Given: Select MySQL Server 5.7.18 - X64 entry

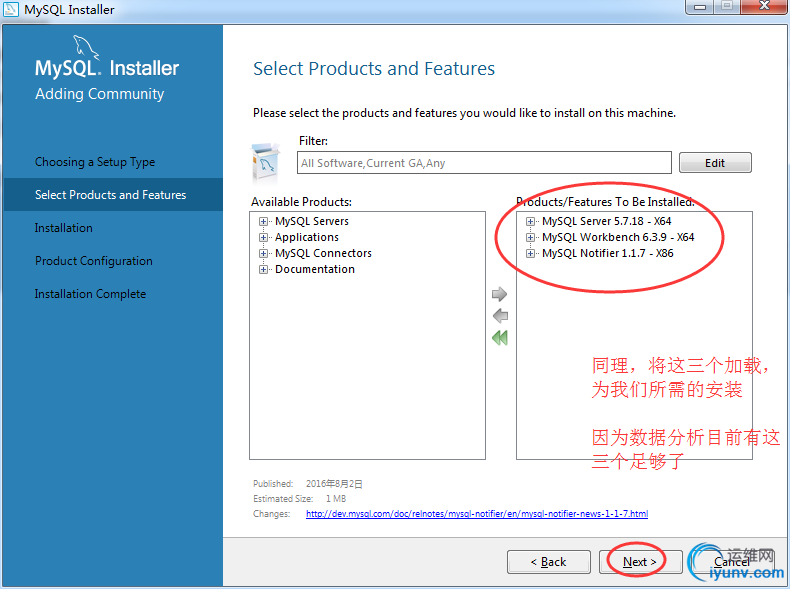Looking at the screenshot, I should pos(607,221).
